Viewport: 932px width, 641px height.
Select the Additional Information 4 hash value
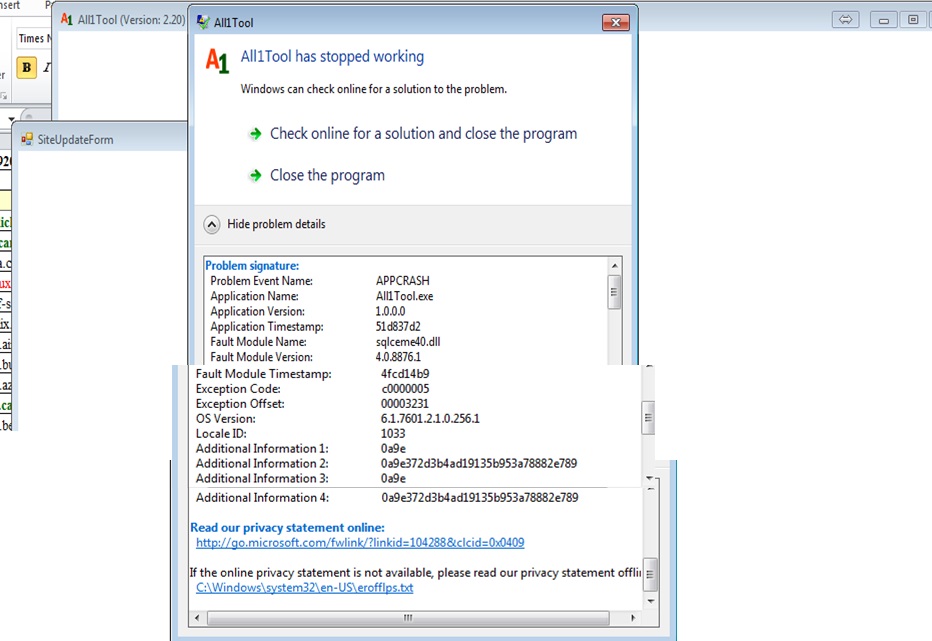(480, 498)
